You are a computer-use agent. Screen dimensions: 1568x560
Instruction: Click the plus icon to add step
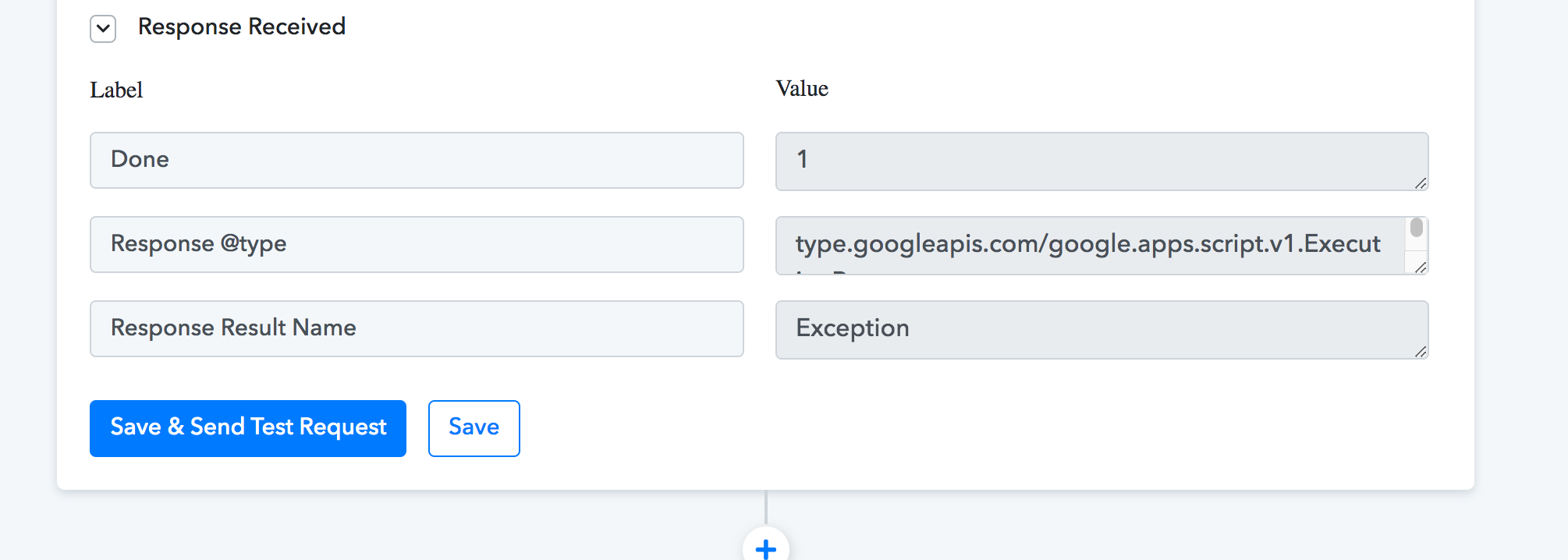(766, 548)
